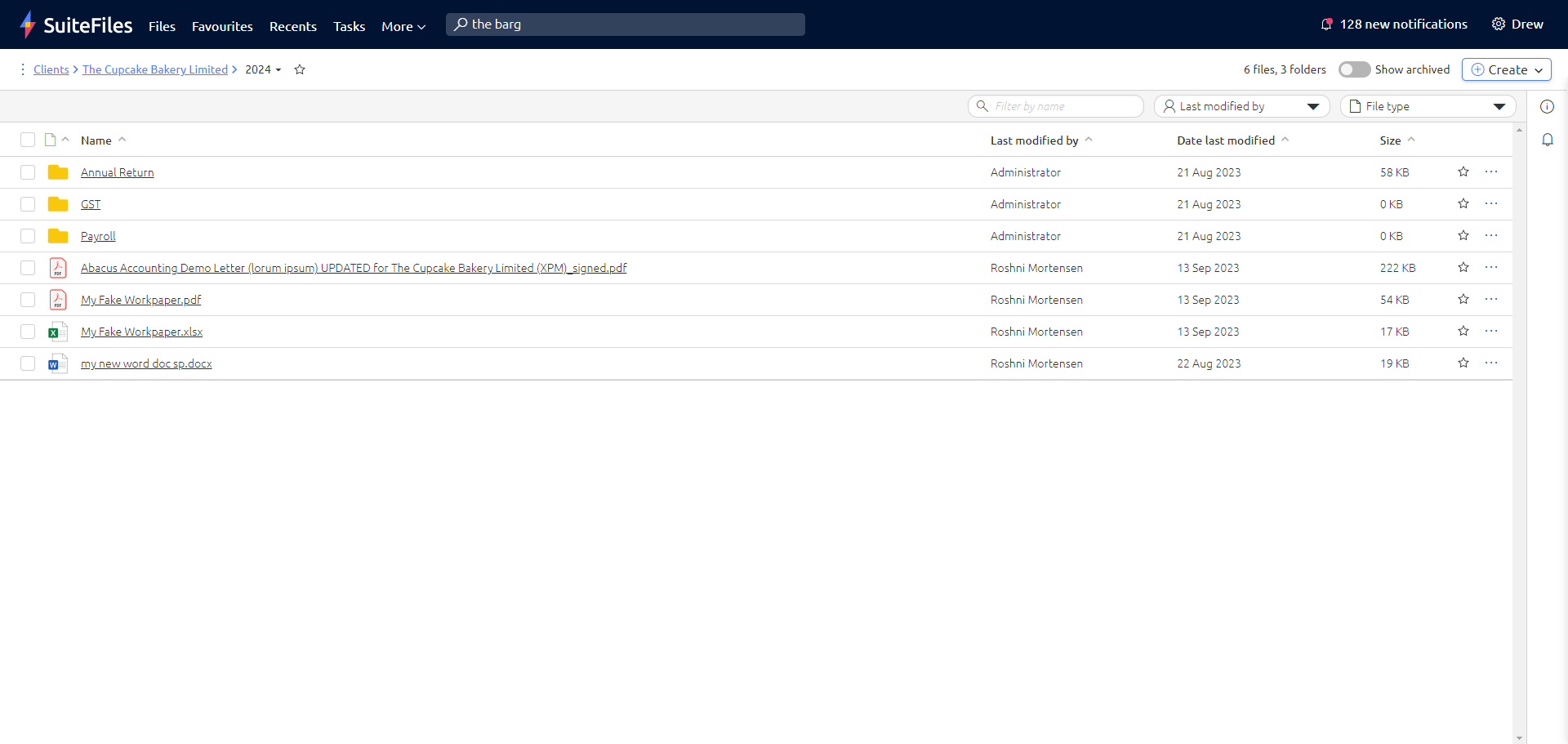Click the yellow folder icon beside GST
This screenshot has height=744, width=1568.
click(x=57, y=203)
